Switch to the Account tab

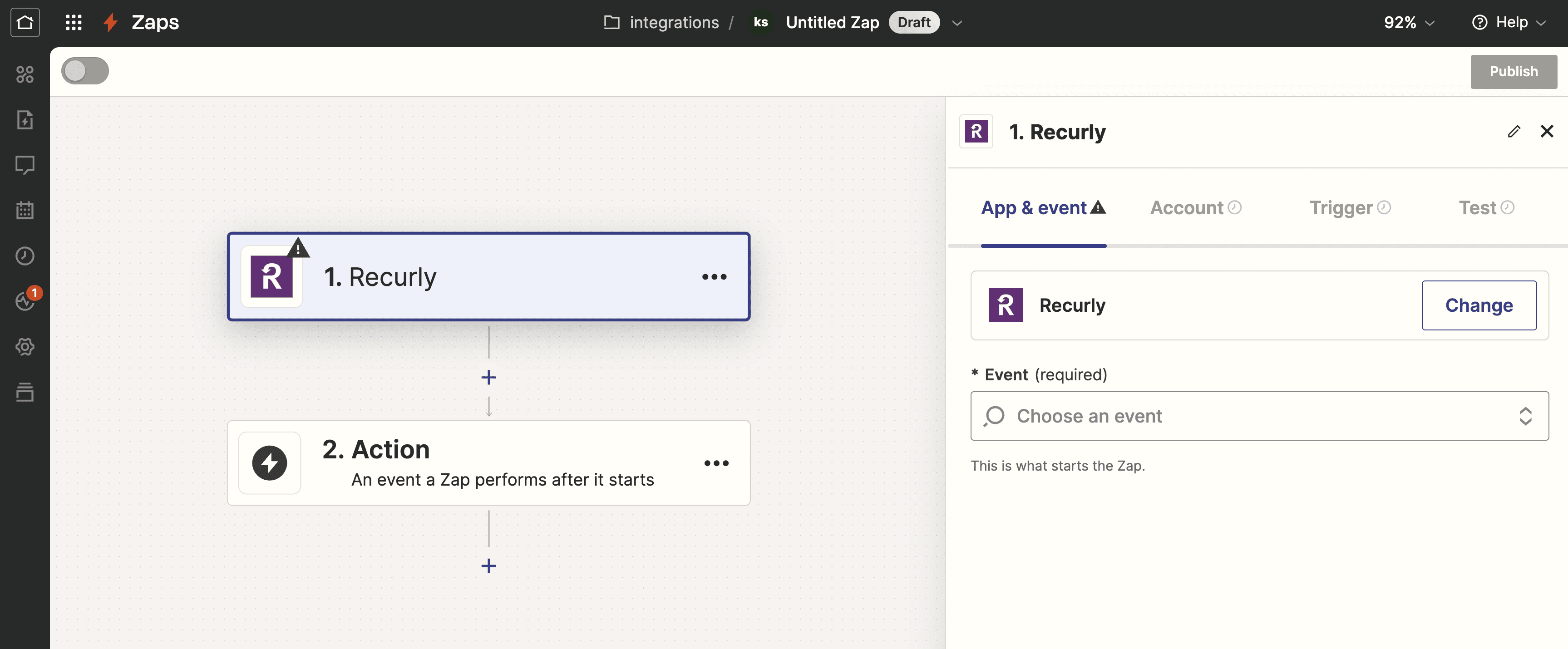[x=1196, y=208]
